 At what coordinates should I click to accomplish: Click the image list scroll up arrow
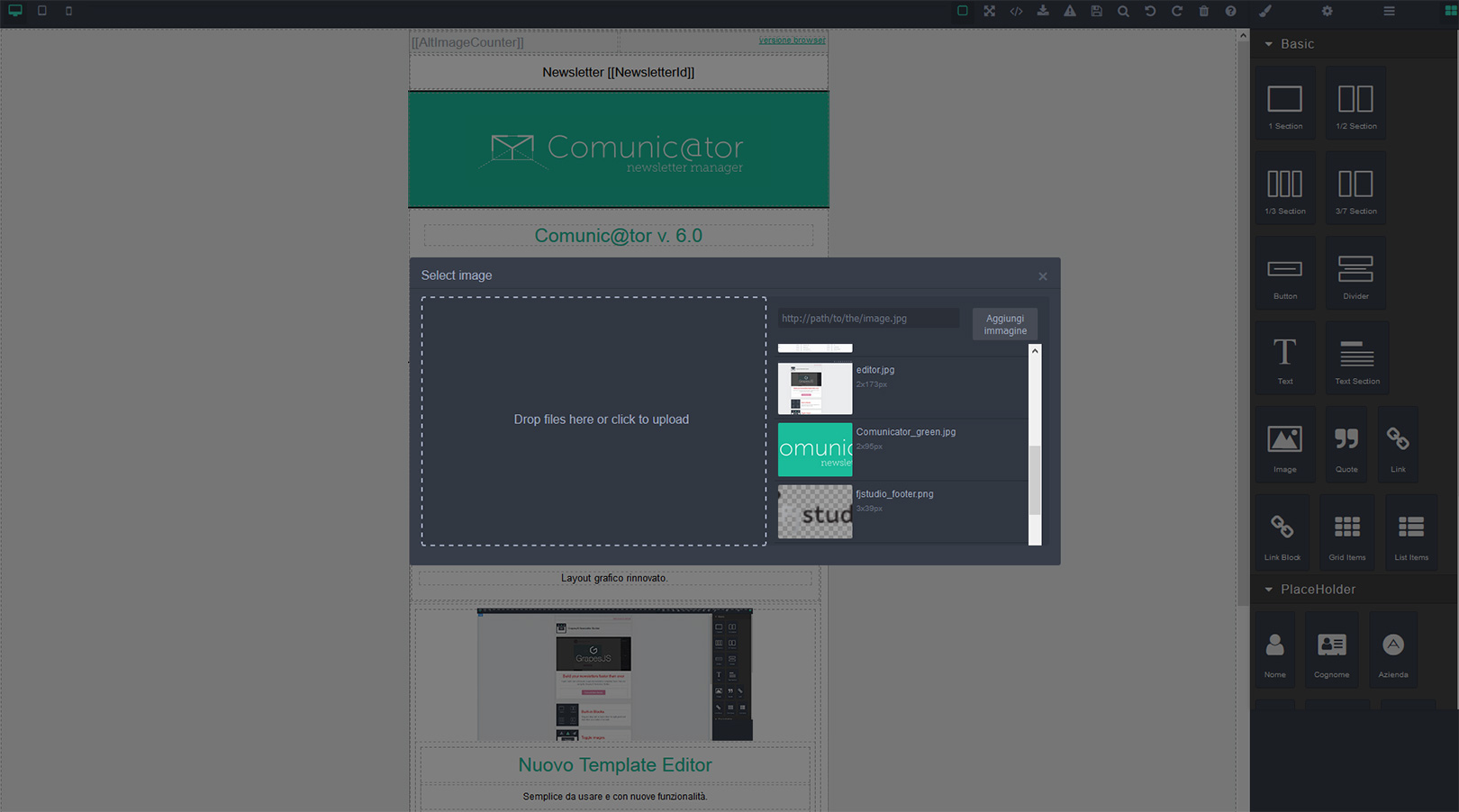coord(1035,351)
